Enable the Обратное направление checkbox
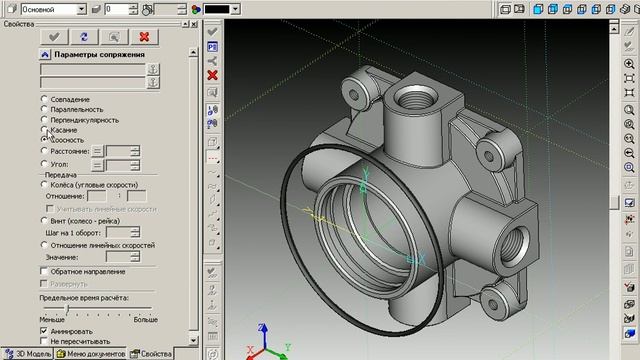This screenshot has height=360, width=640. (x=44, y=271)
